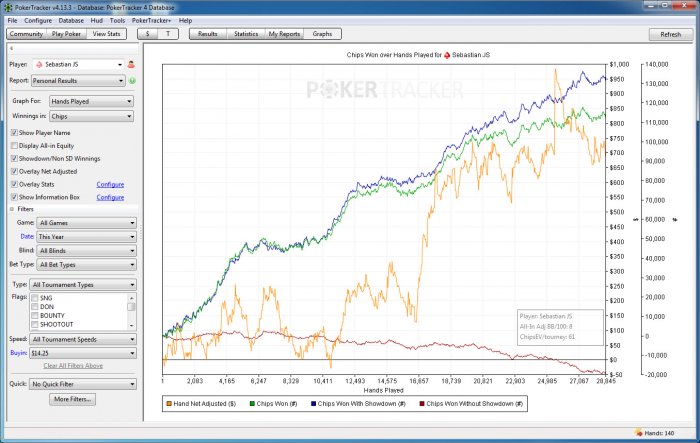Click the green status icon next to Report

(132, 80)
